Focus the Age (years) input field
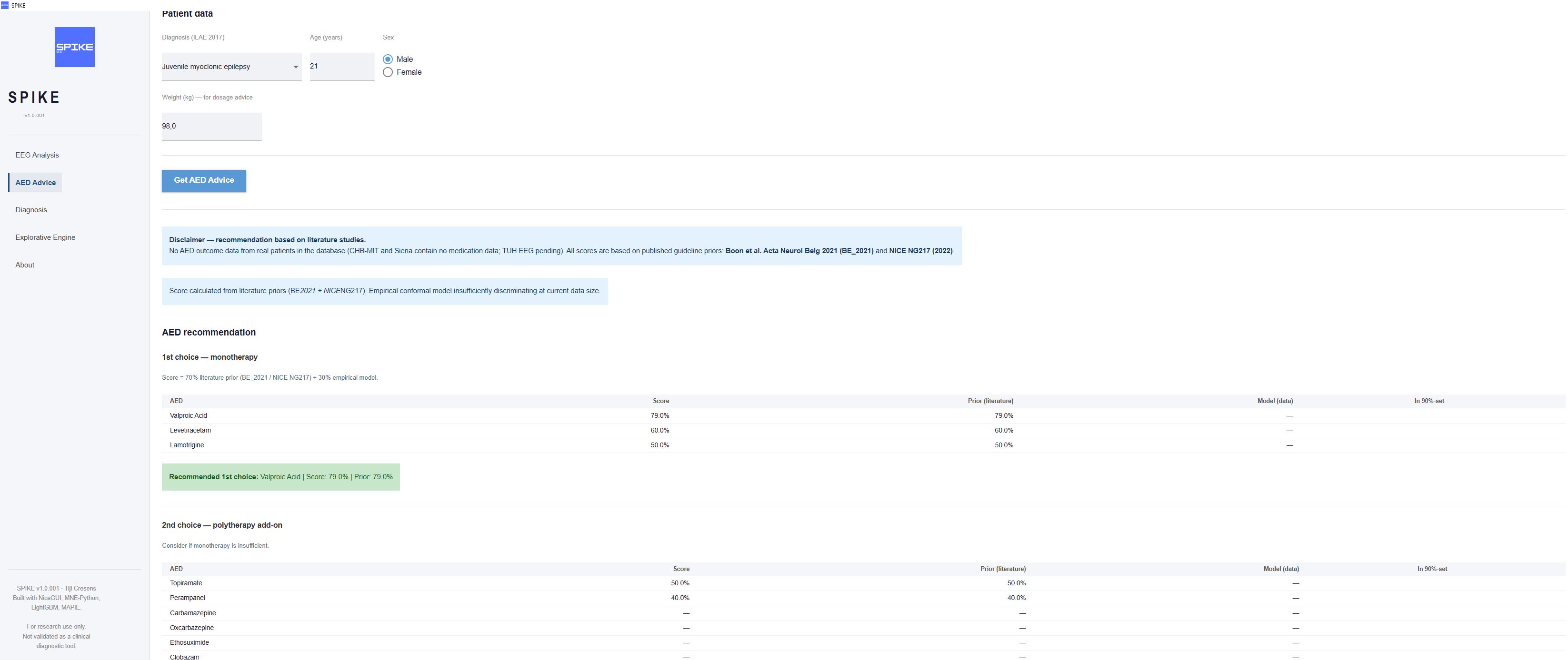The height and width of the screenshot is (660, 1568). [342, 66]
